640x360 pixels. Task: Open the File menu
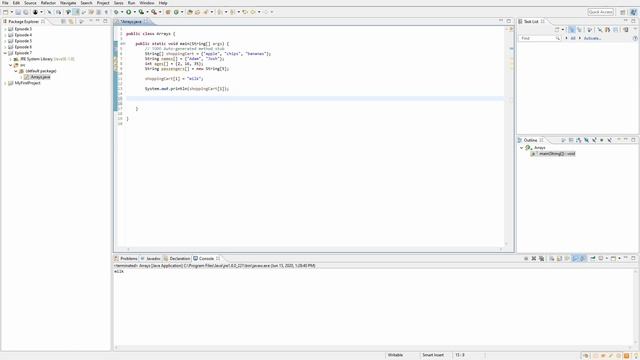pyautogui.click(x=5, y=3)
